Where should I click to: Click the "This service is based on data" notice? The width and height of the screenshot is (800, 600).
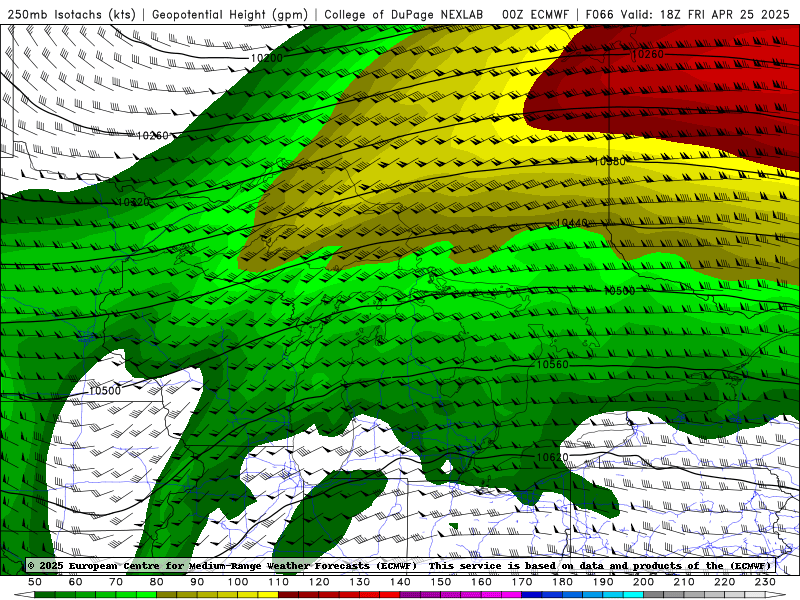click(x=520, y=566)
